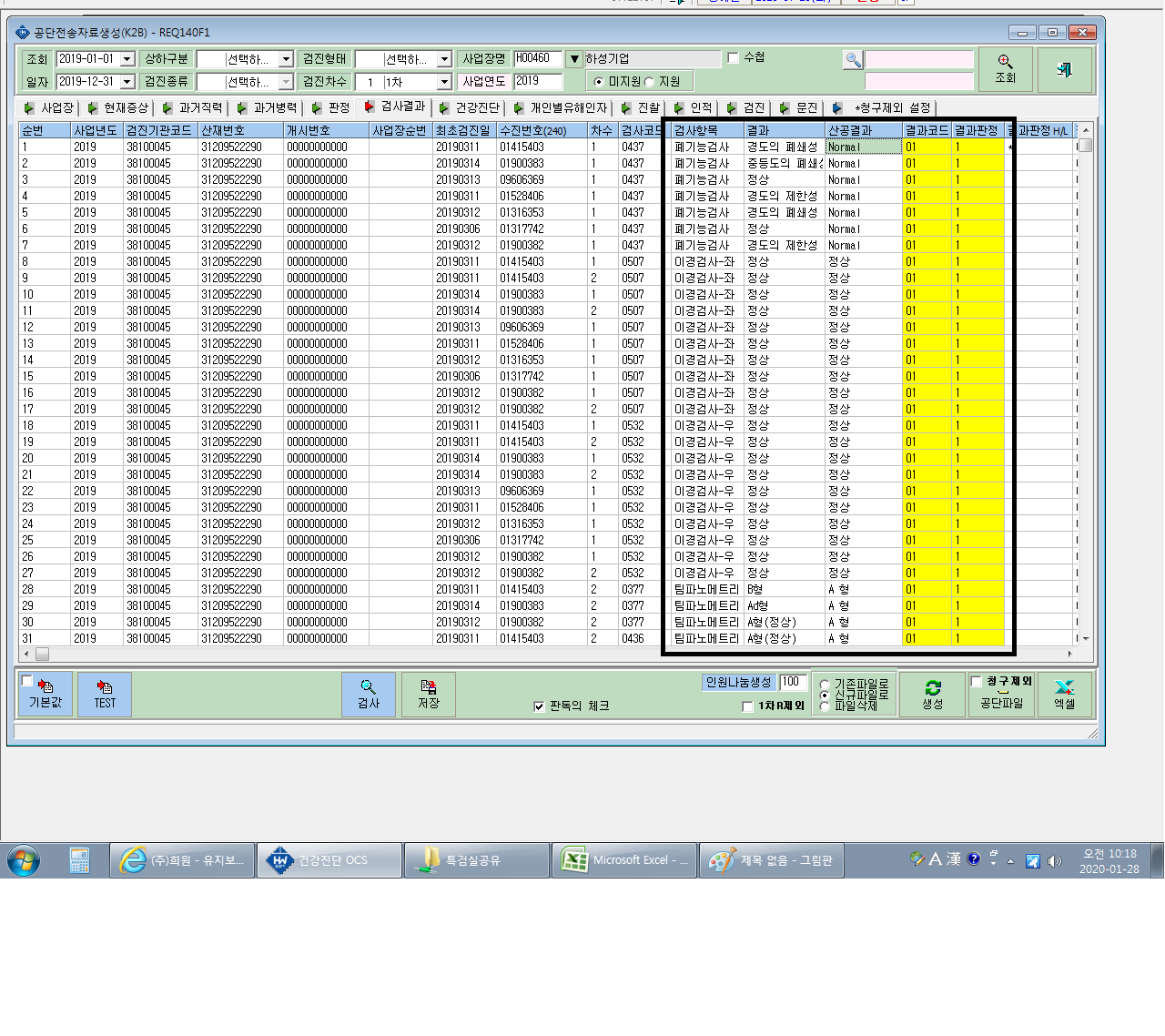Image resolution: width=1165 pixels, height=1036 pixels.
Task: Click the 생성 generate button
Action: tap(933, 695)
